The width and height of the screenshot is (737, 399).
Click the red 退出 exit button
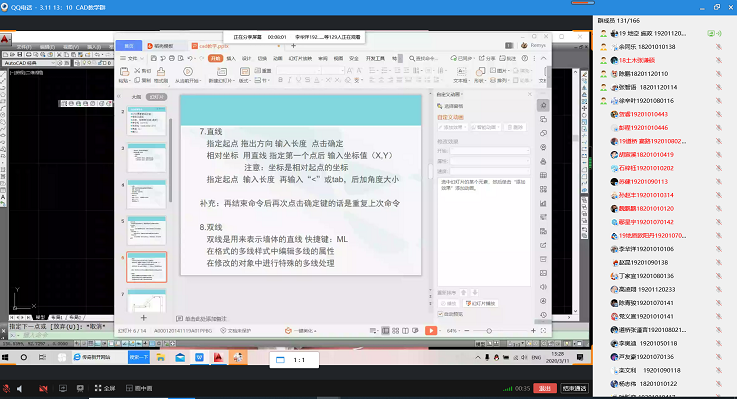544,388
